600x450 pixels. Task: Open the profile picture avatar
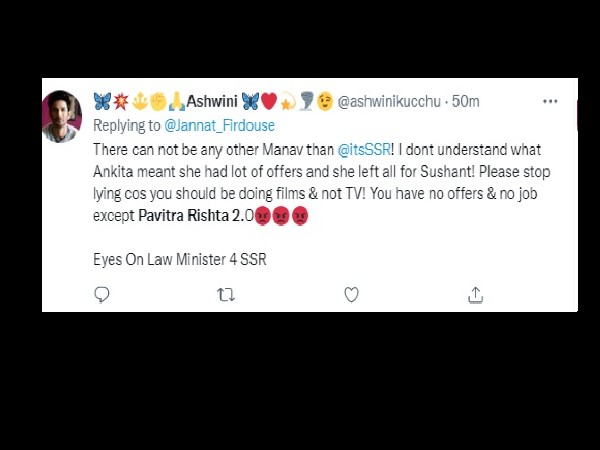coord(62,117)
